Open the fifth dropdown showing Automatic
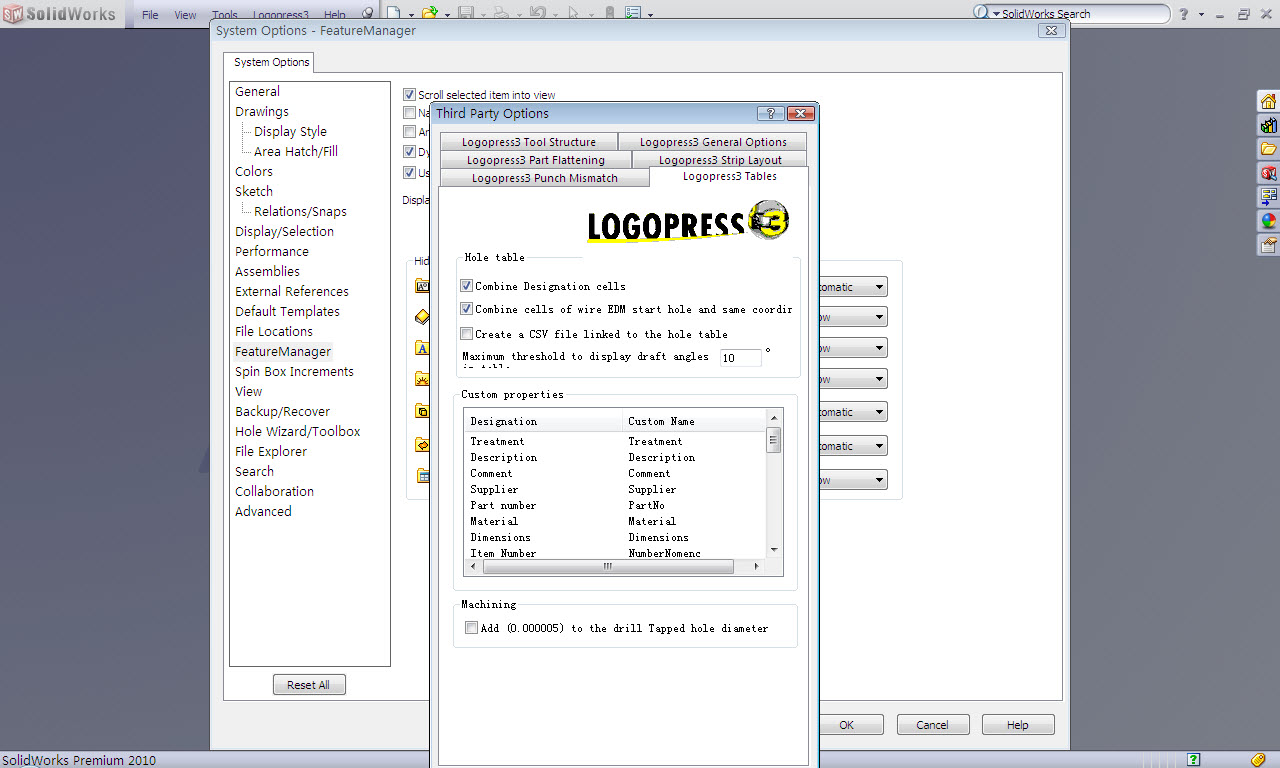The image size is (1280, 768). coord(853,412)
